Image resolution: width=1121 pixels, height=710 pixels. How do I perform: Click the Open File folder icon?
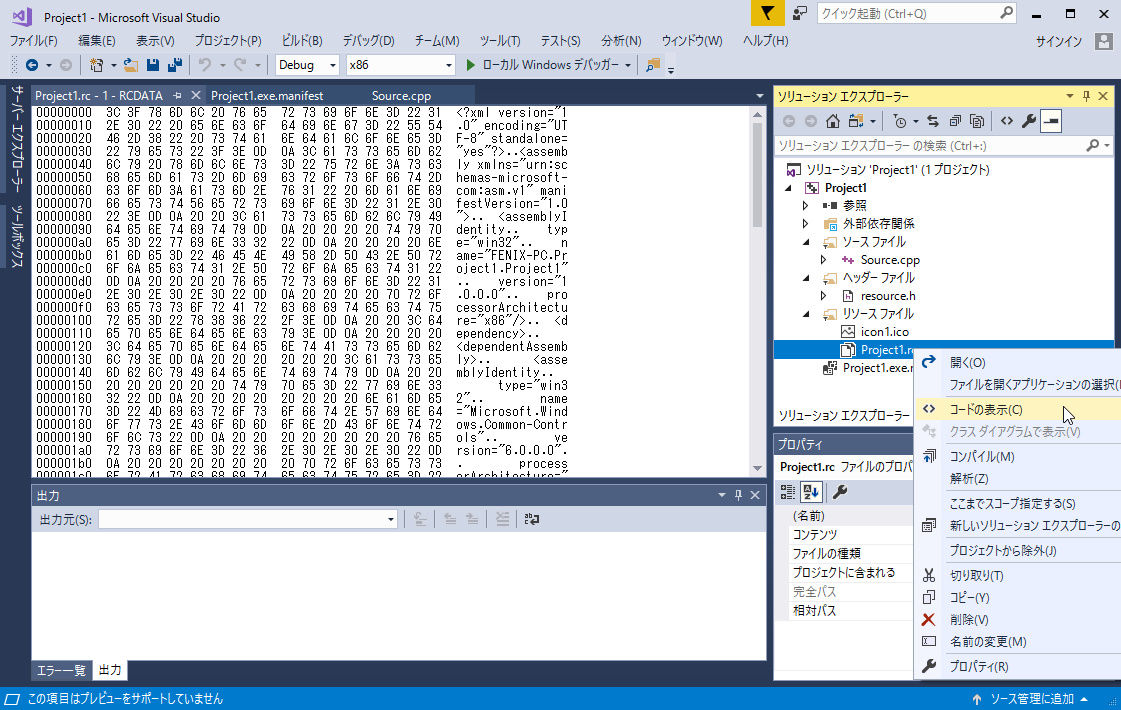(131, 65)
